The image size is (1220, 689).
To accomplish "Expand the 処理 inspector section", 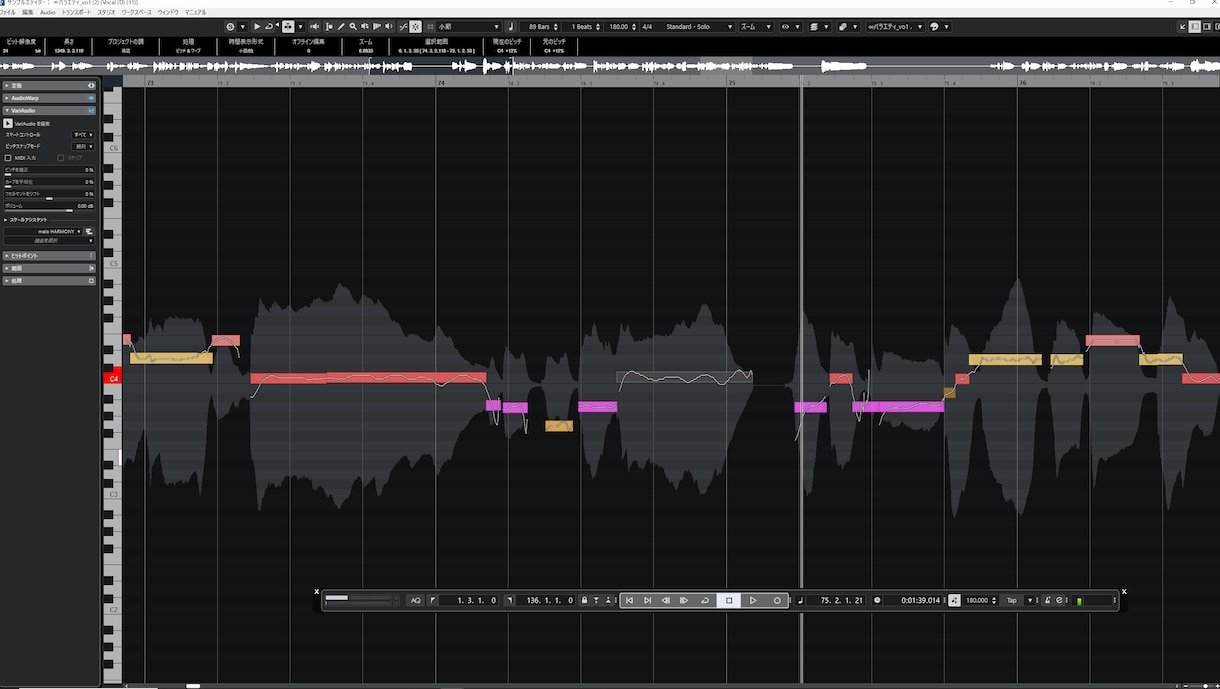I will 50,281.
